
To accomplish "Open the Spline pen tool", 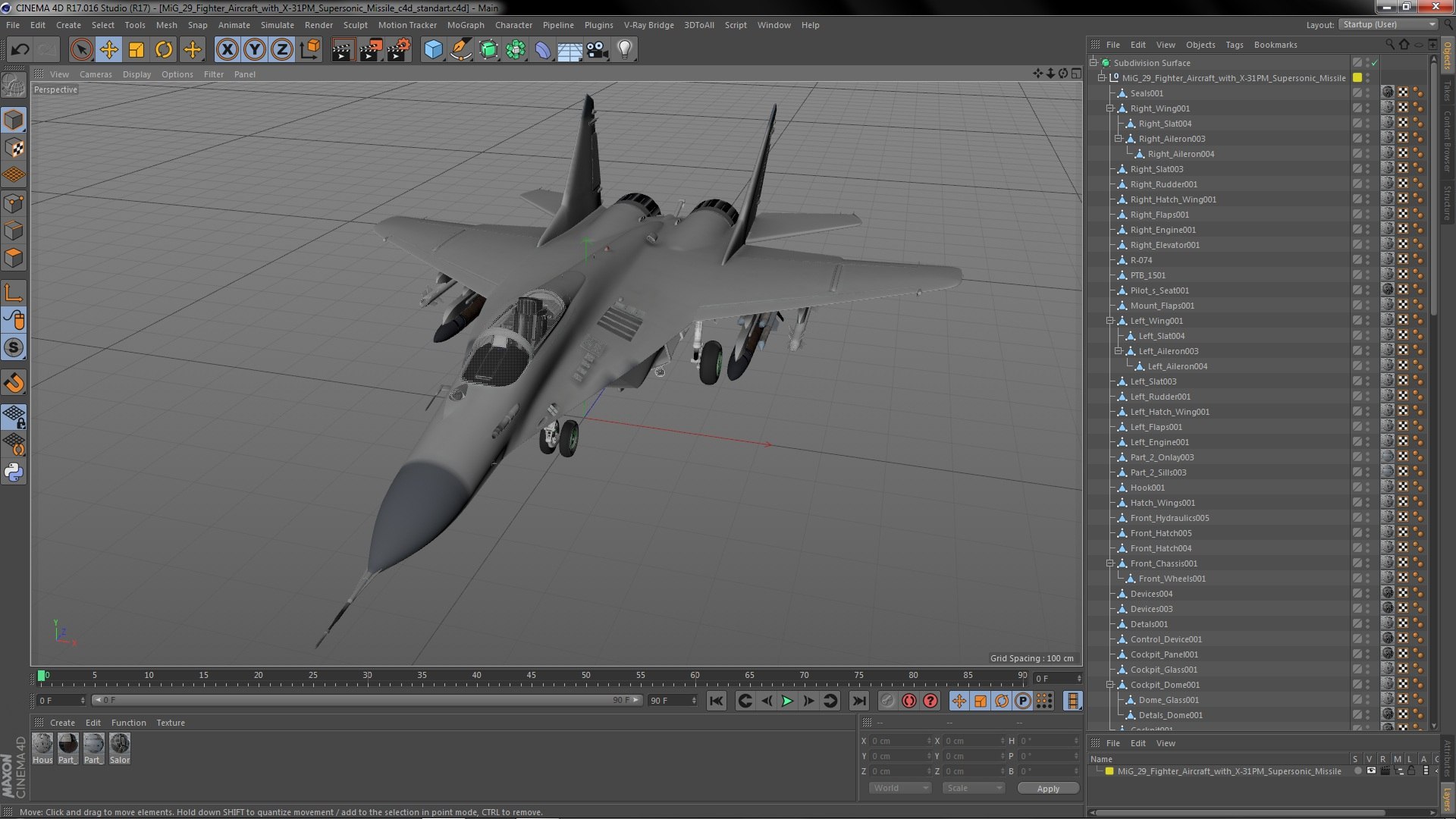I will (460, 50).
